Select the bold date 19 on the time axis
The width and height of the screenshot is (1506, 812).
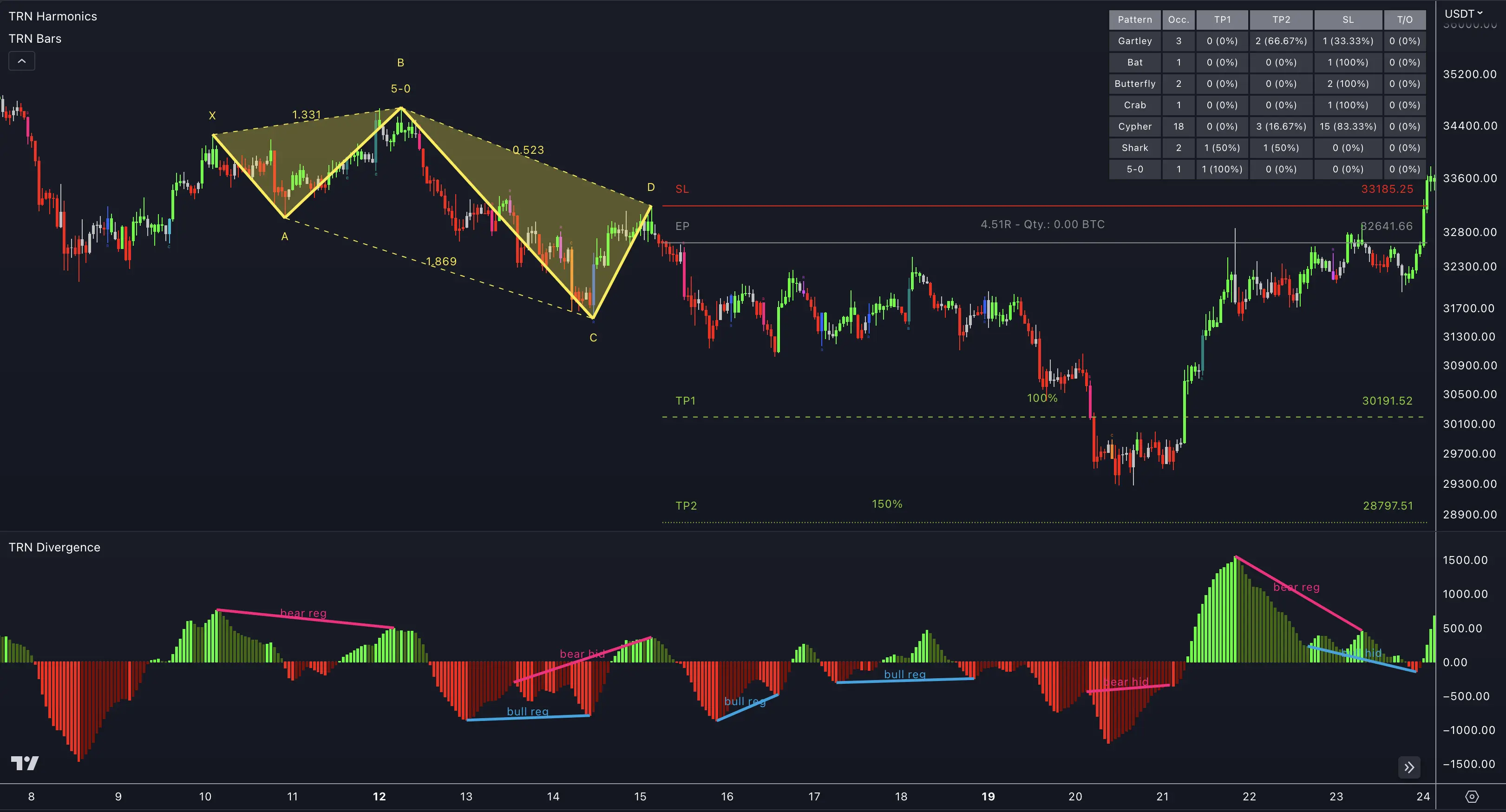[x=988, y=796]
